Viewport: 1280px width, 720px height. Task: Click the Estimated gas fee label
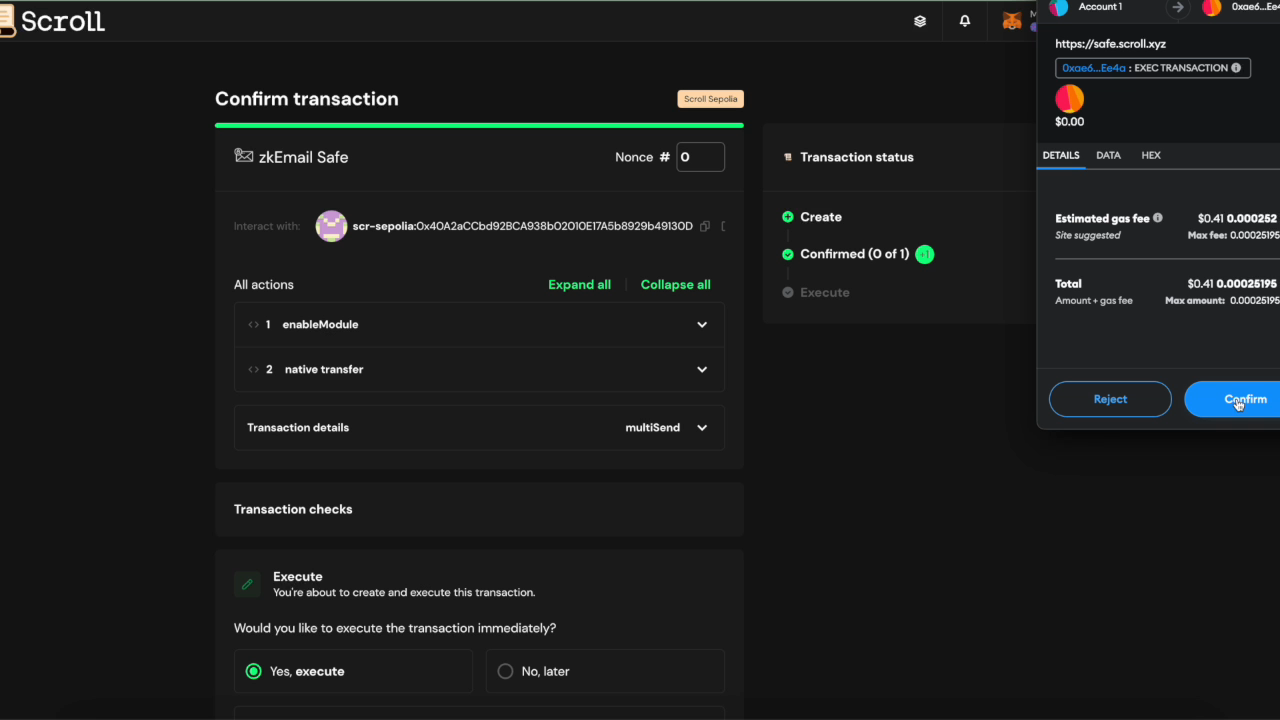click(1102, 218)
